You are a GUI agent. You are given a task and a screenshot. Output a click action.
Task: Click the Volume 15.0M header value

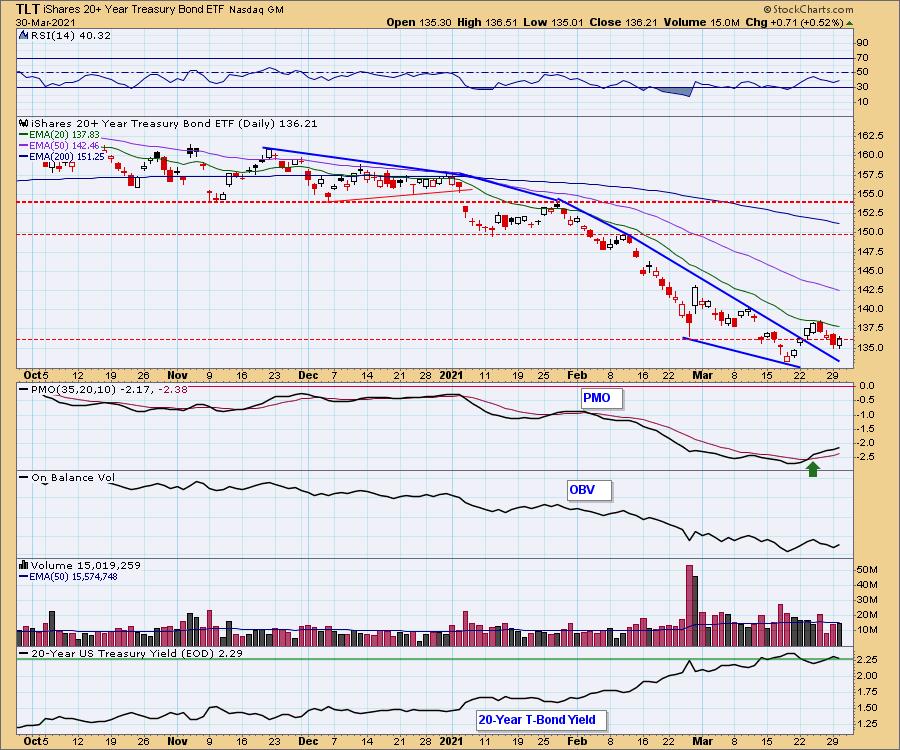click(x=701, y=22)
